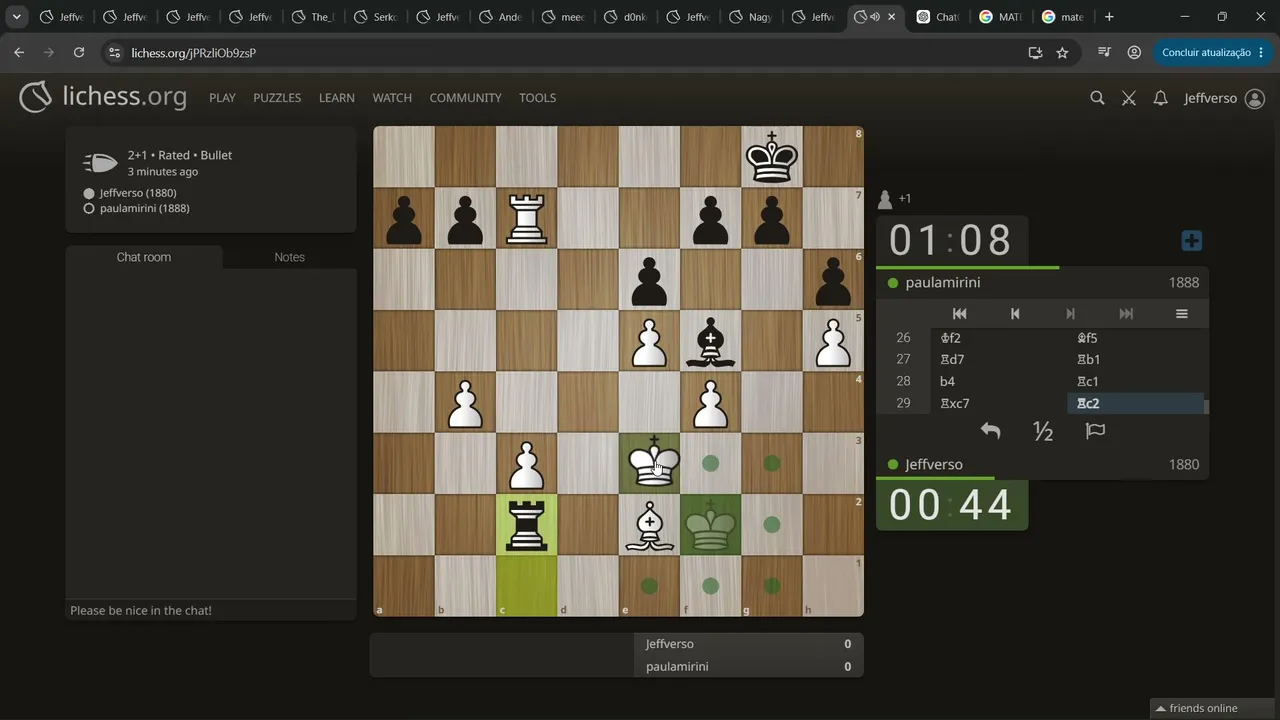The width and height of the screenshot is (1280, 720).
Task: Open the COMMUNITY menu
Action: [x=465, y=98]
